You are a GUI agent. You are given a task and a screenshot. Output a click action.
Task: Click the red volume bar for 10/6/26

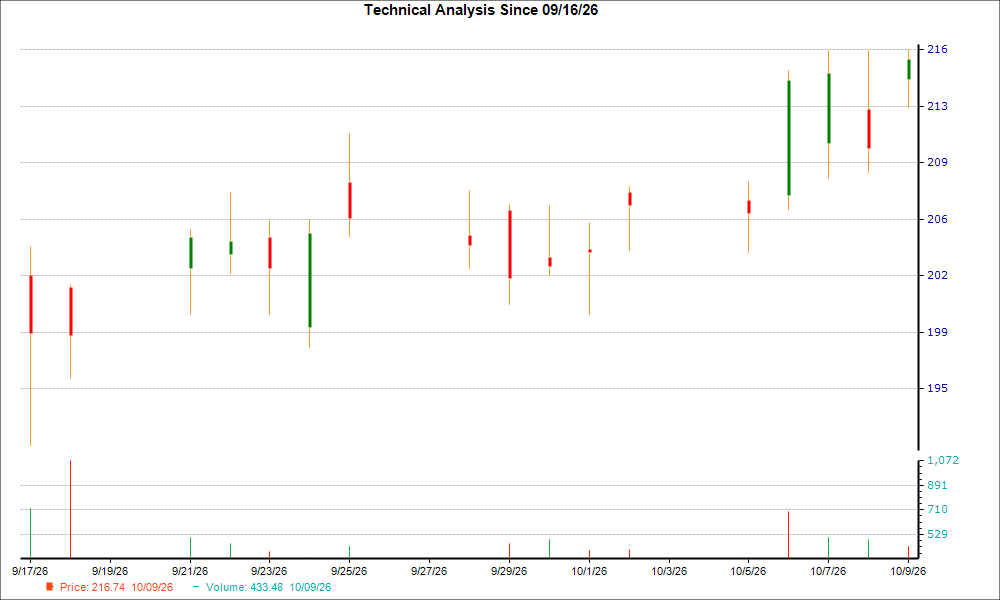(788, 534)
